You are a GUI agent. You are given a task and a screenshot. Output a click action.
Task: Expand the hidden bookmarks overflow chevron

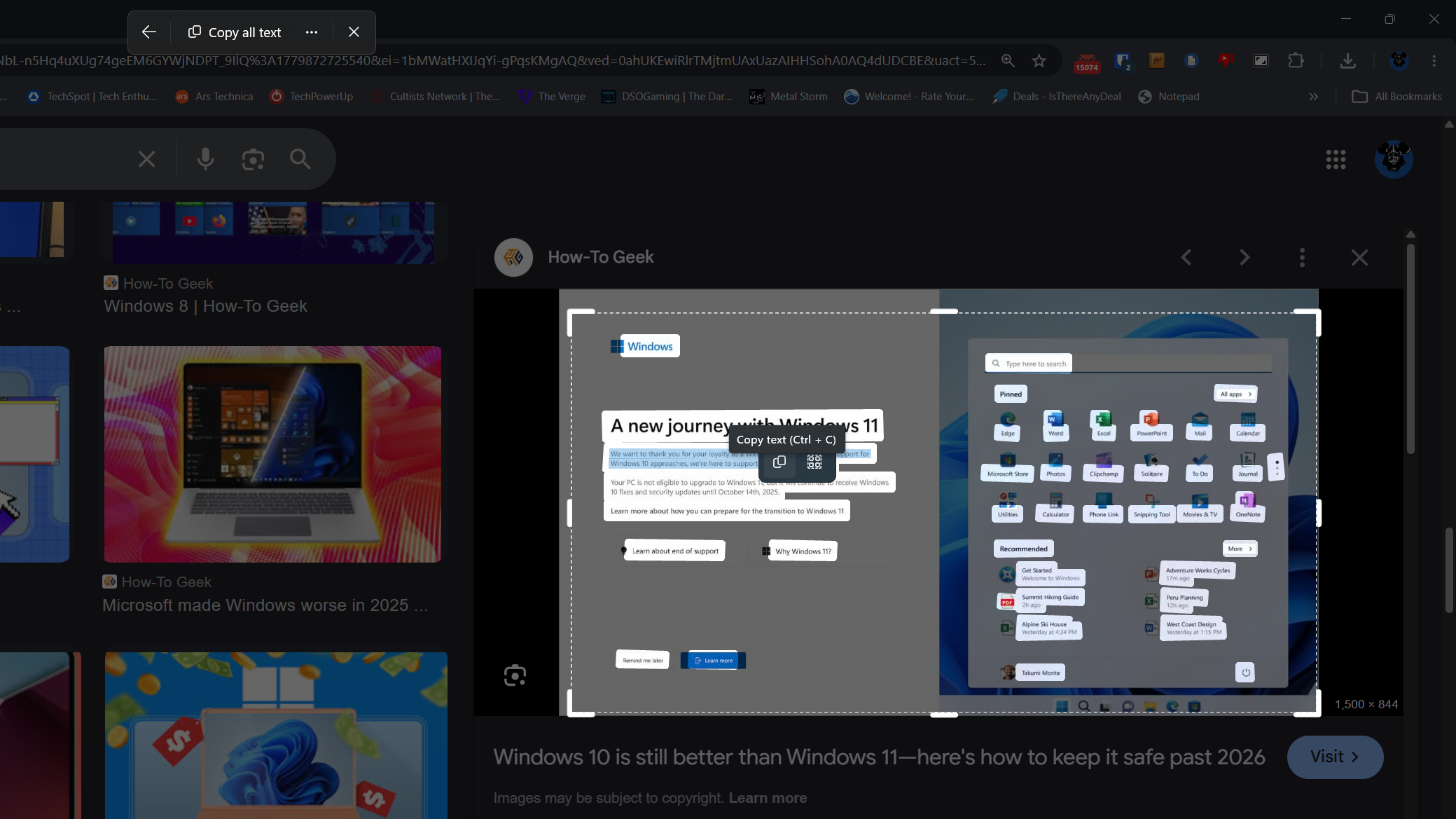pyautogui.click(x=1313, y=97)
